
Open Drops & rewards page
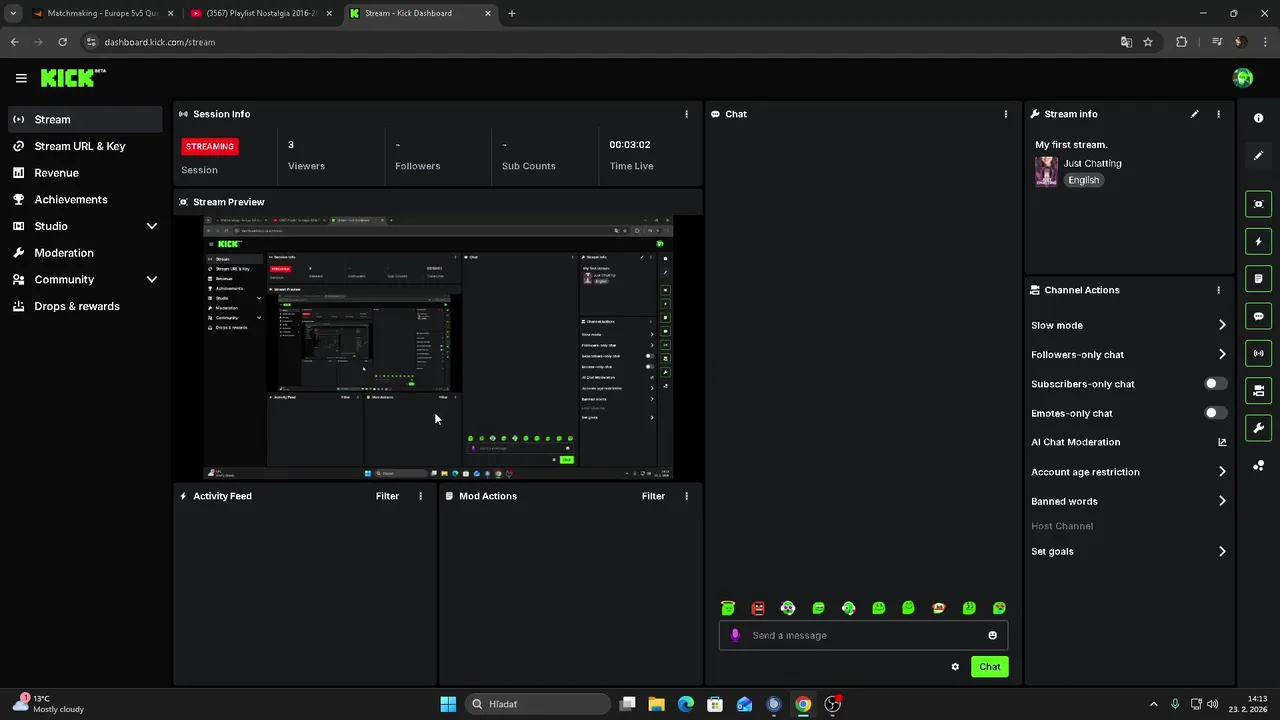click(85, 306)
